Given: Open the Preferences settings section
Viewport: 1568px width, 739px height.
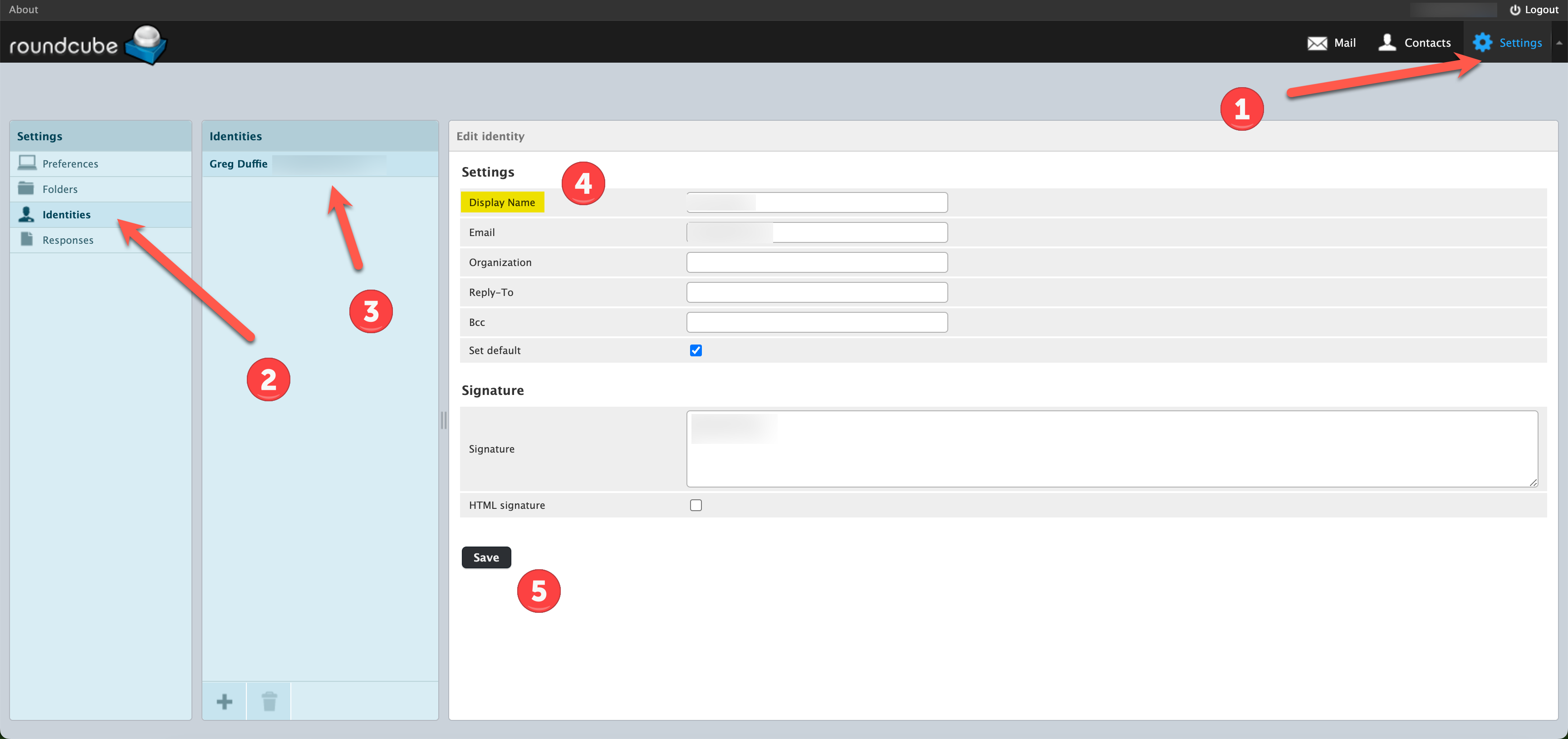Looking at the screenshot, I should (x=100, y=164).
